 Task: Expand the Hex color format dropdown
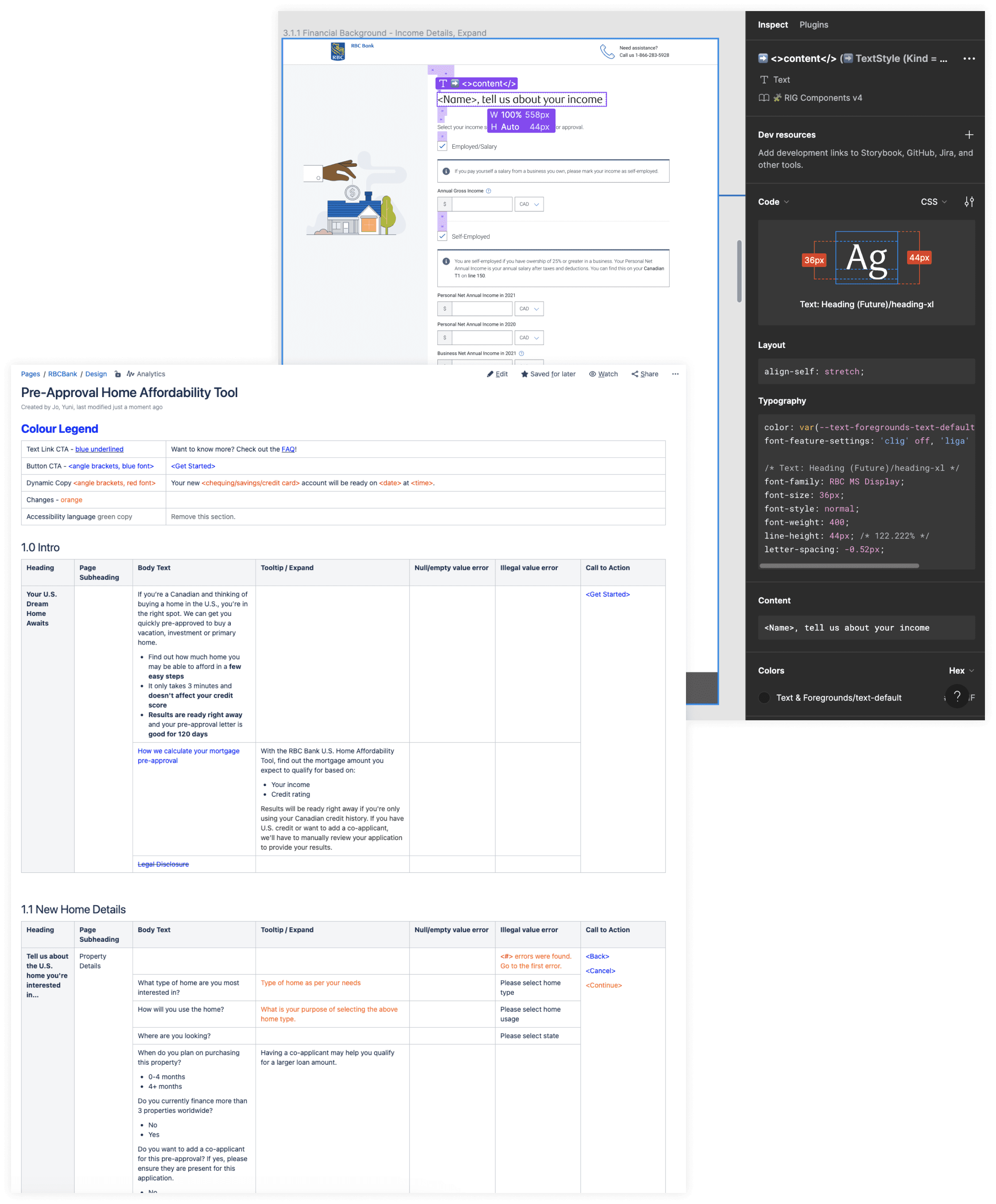pyautogui.click(x=961, y=671)
